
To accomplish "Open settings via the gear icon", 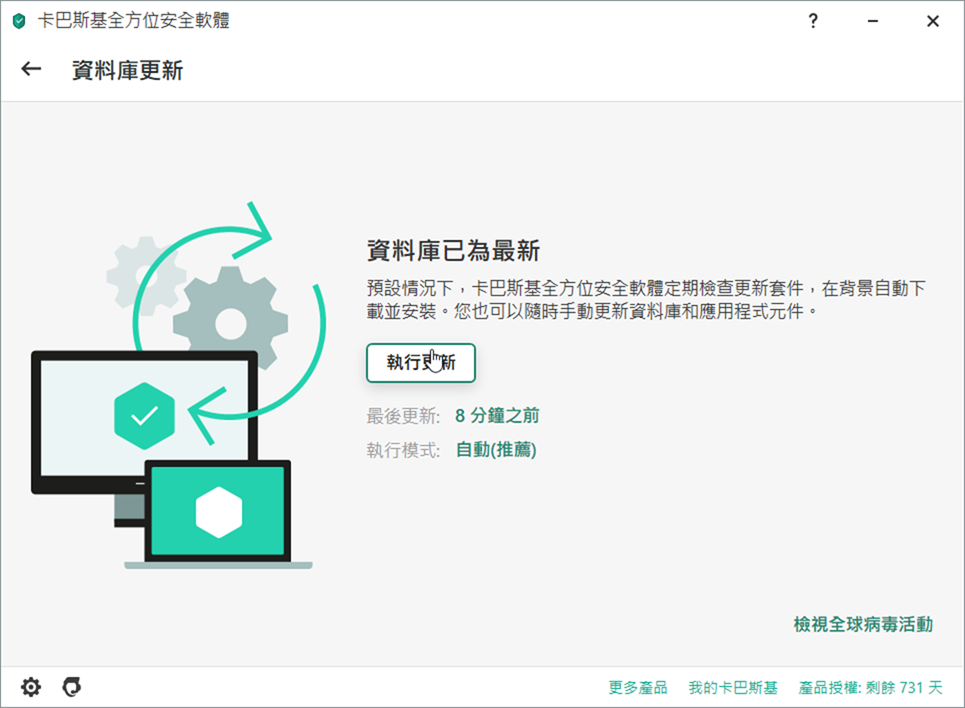I will [31, 687].
